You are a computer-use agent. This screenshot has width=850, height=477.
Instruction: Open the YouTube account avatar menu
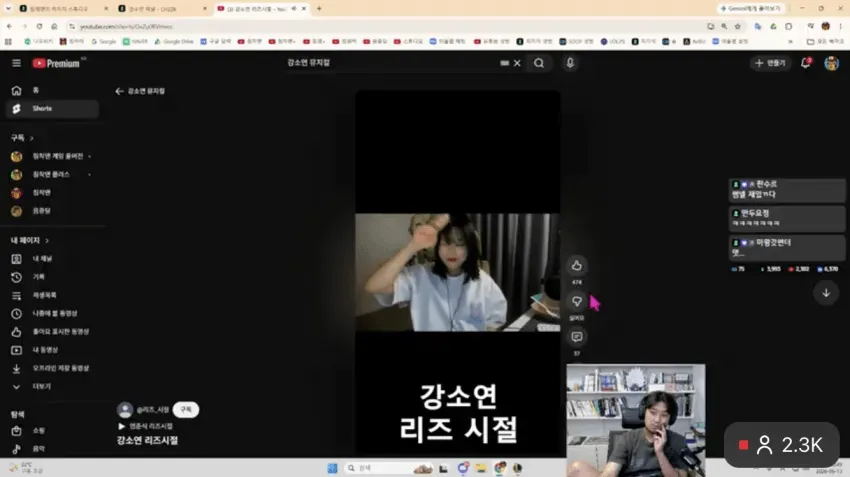pos(831,63)
